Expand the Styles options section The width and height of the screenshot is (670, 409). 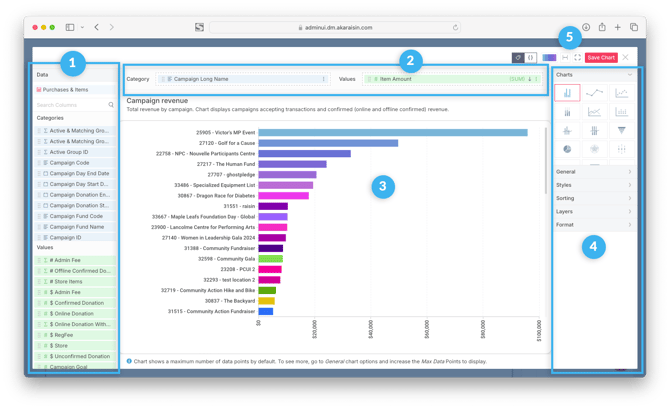tap(594, 185)
